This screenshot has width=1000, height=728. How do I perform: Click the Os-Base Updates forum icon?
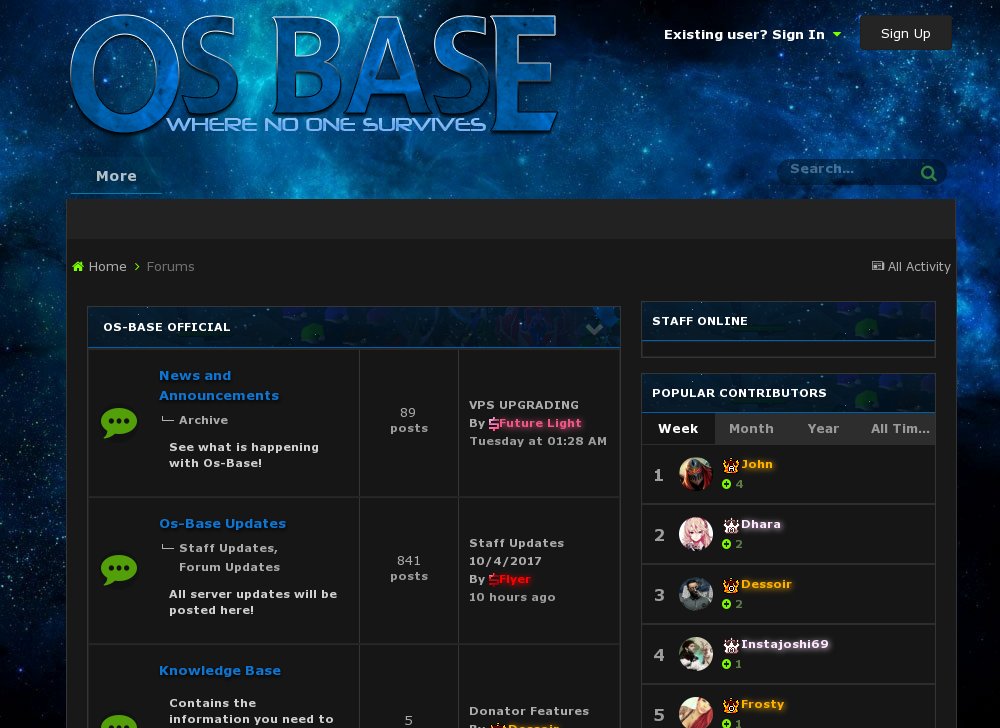[x=119, y=570]
